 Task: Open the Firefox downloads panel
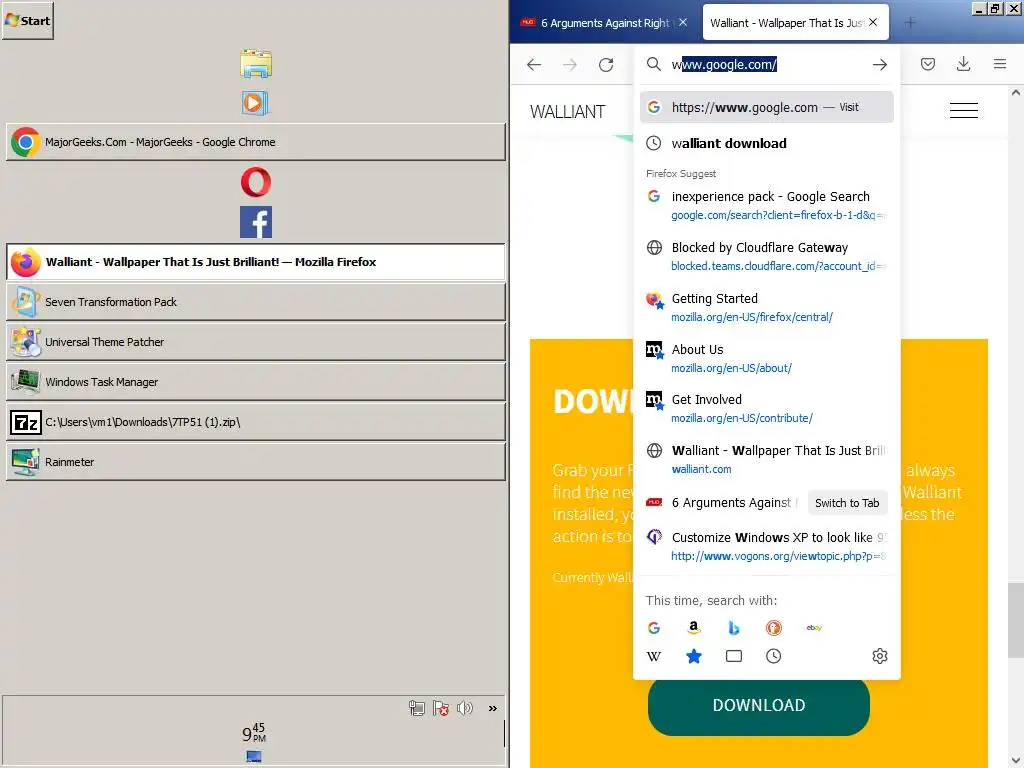click(963, 64)
